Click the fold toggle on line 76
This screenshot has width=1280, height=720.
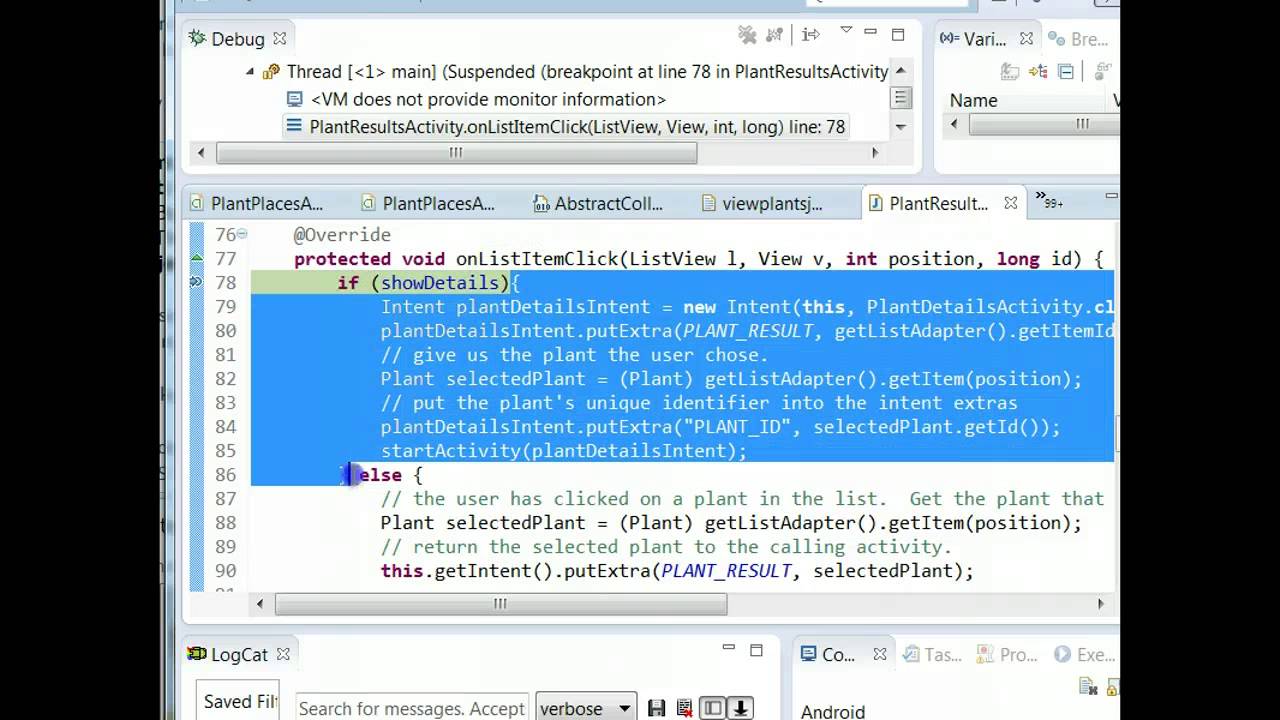coord(242,235)
